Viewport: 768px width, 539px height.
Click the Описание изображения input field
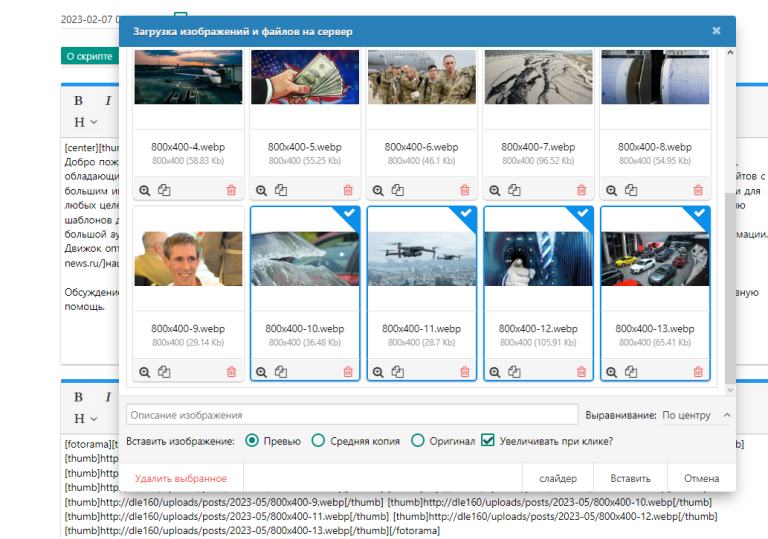(352, 415)
